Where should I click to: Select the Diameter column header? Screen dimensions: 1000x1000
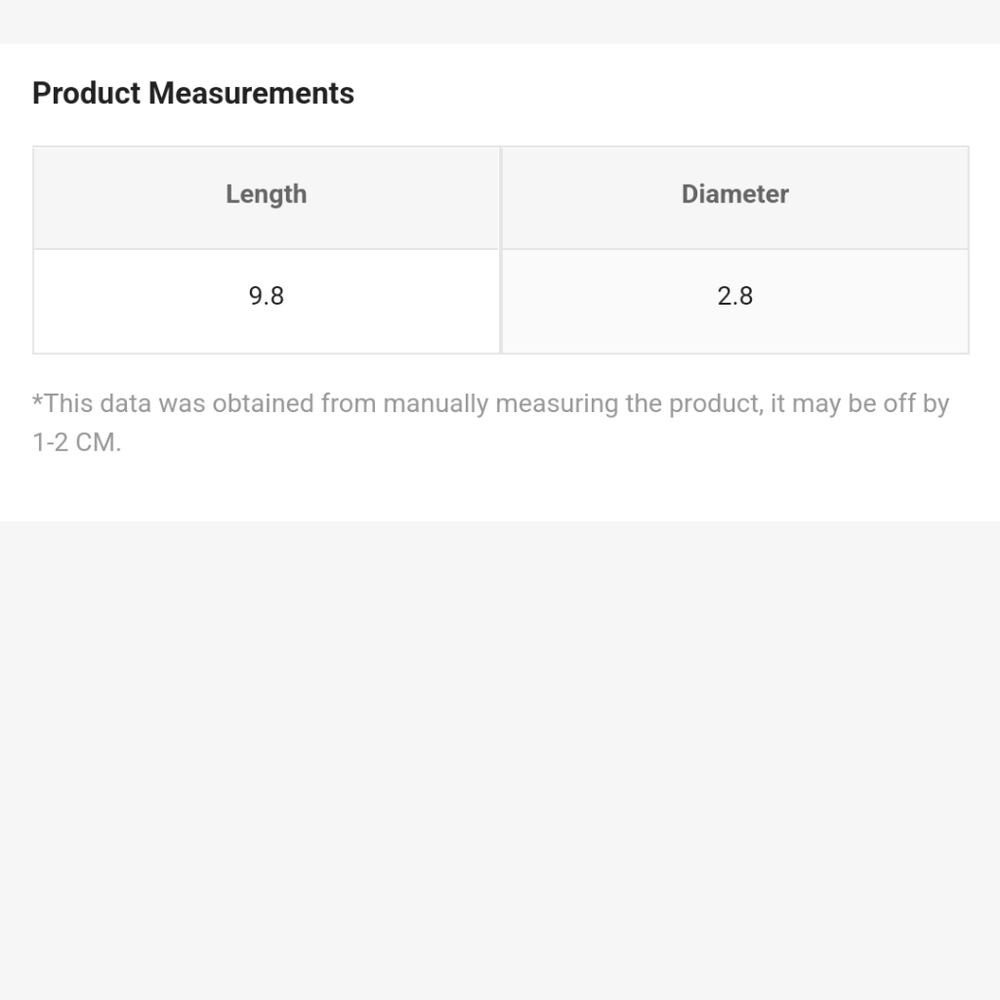tap(735, 198)
